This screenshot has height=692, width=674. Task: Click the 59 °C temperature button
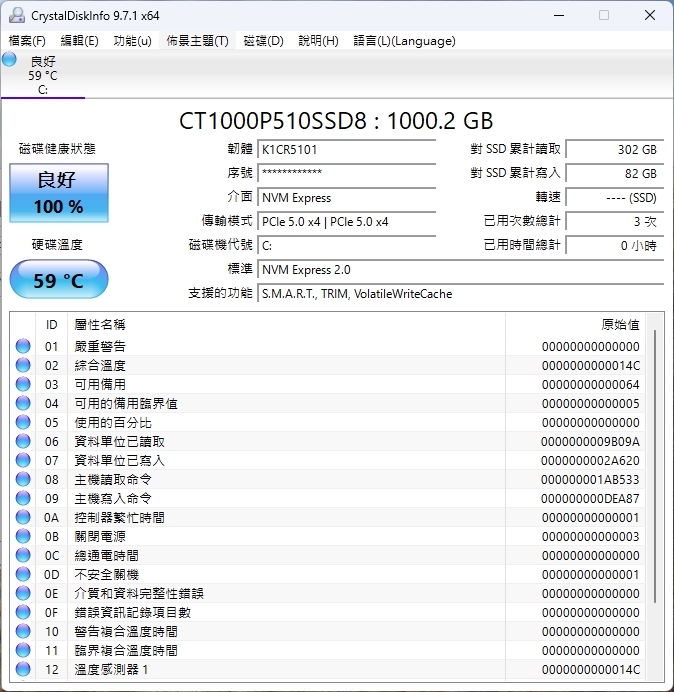tap(59, 280)
